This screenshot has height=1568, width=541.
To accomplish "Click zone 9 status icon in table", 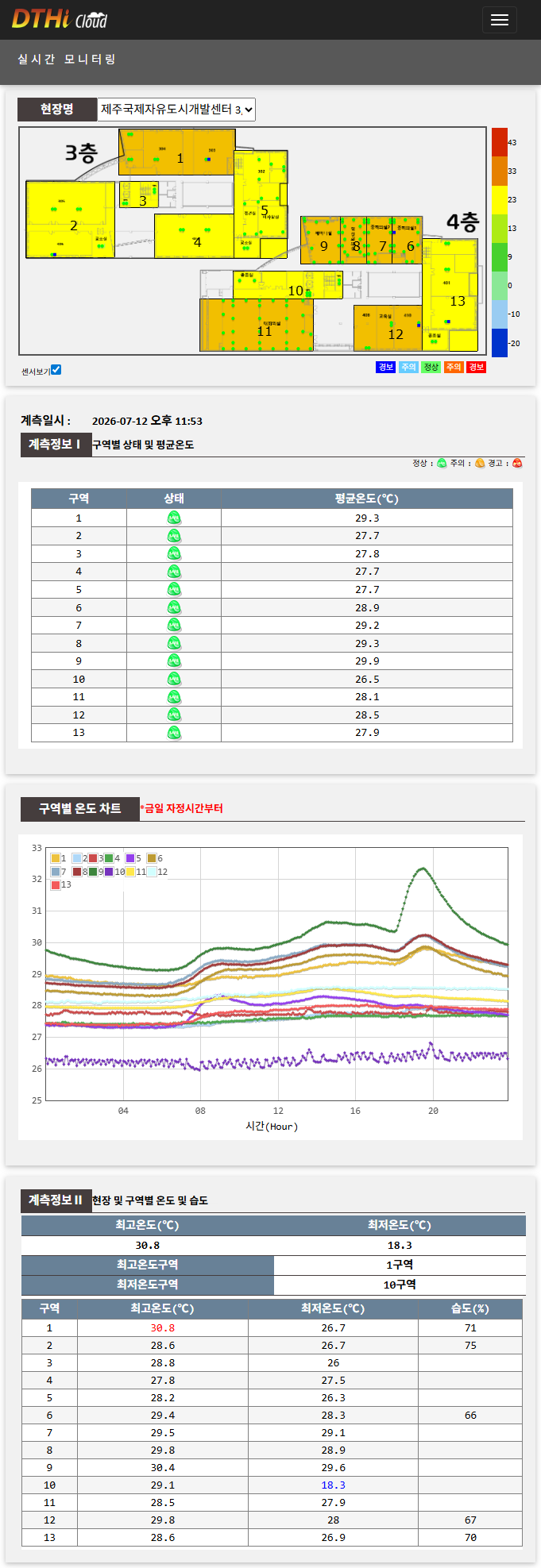I will click(x=174, y=661).
